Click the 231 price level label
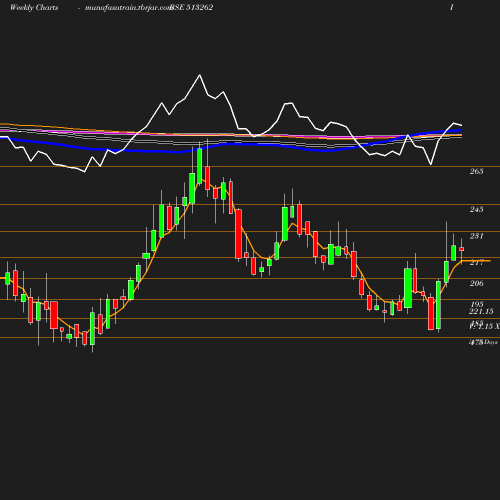Viewport: 500px width, 500px height. pos(476,236)
